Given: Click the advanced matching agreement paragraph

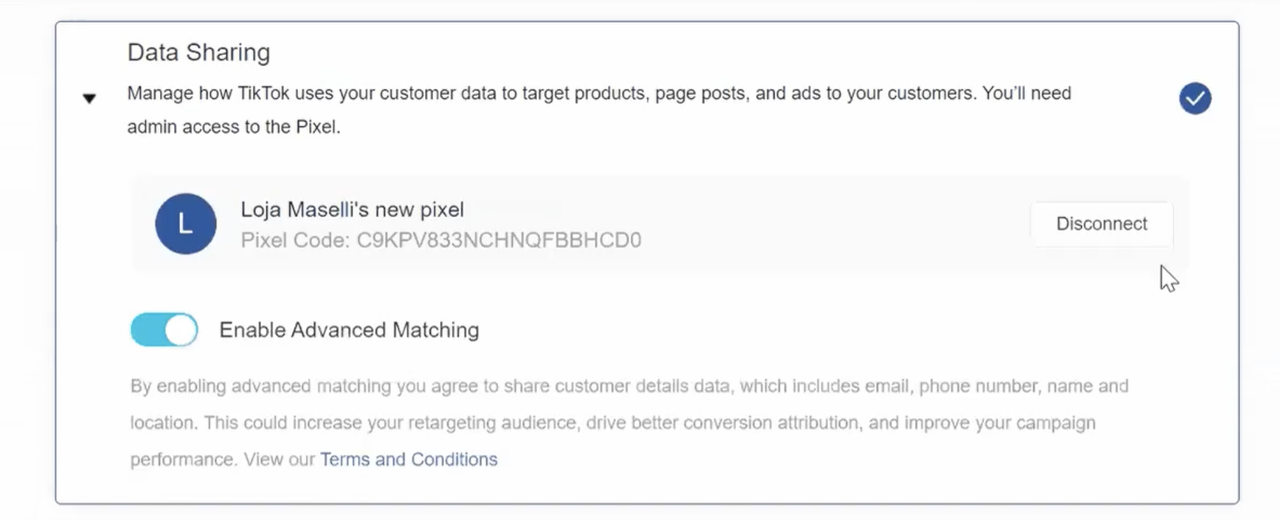Looking at the screenshot, I should coord(629,422).
